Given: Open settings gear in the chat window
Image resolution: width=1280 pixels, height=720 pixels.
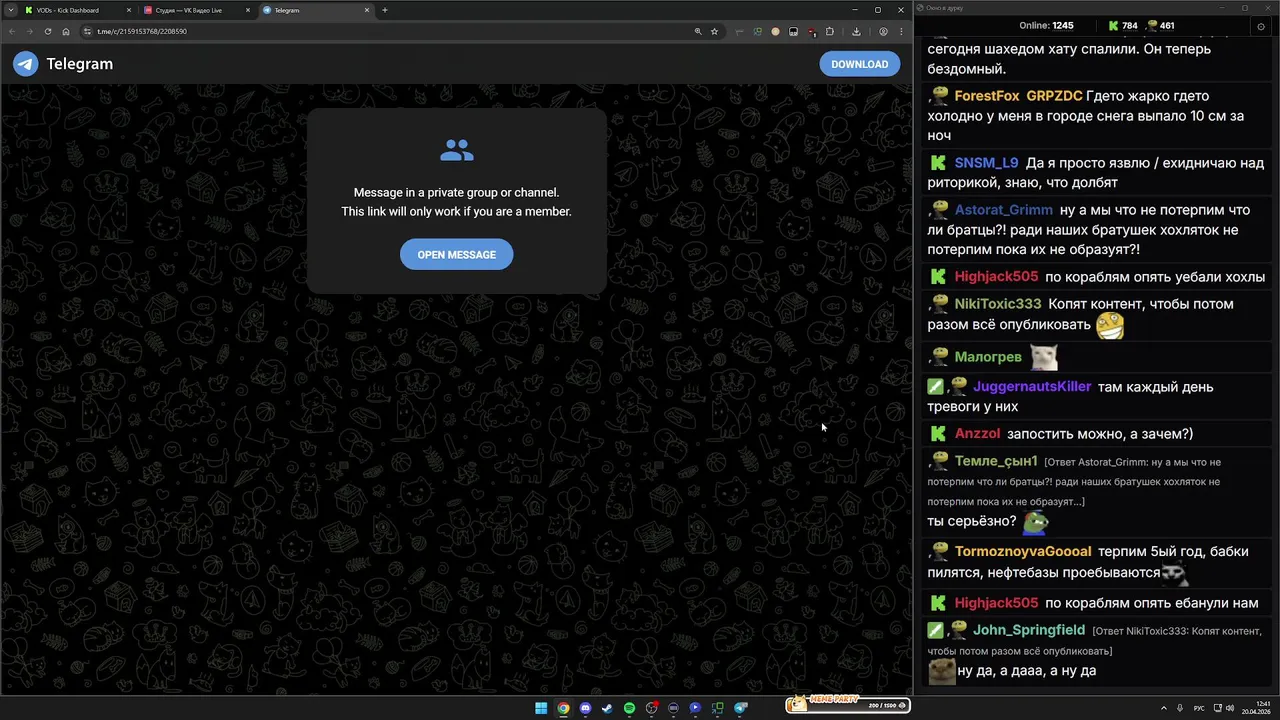Looking at the screenshot, I should [x=1260, y=26].
